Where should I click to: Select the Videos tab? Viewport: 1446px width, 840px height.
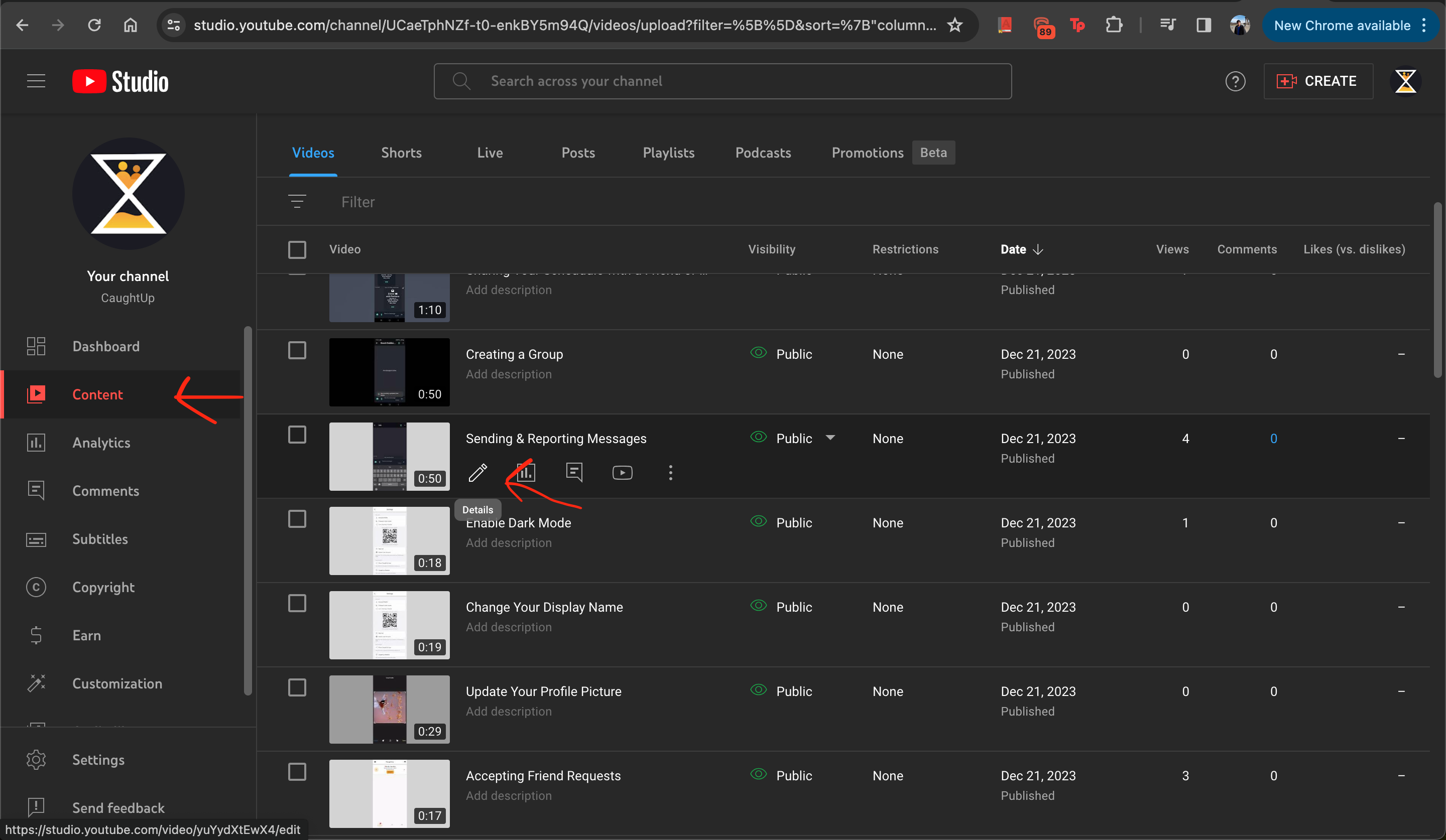(313, 153)
